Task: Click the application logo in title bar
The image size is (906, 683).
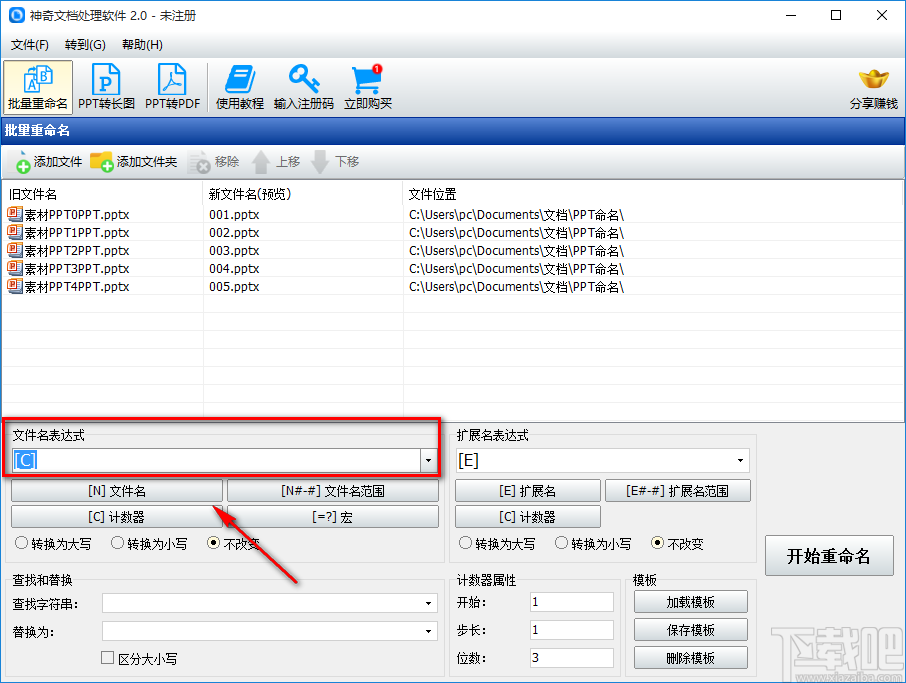Action: [17, 15]
